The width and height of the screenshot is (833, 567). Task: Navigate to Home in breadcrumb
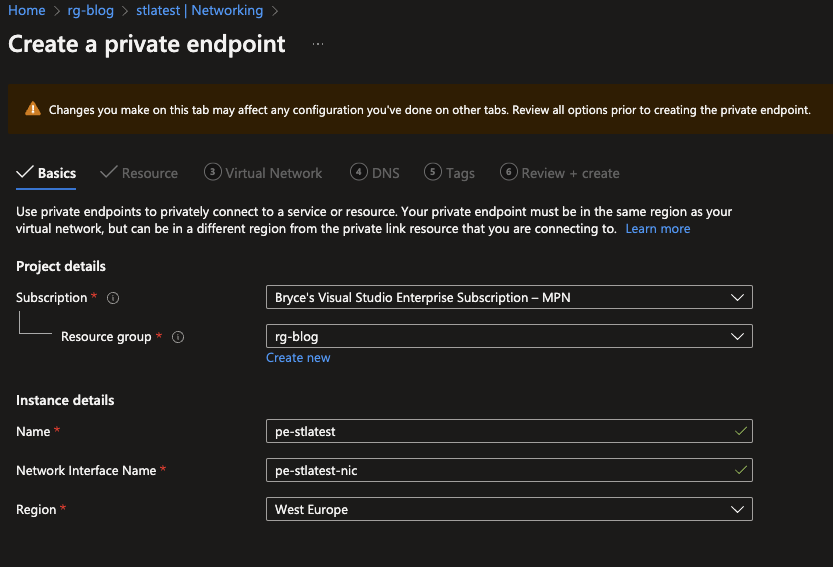pyautogui.click(x=26, y=11)
